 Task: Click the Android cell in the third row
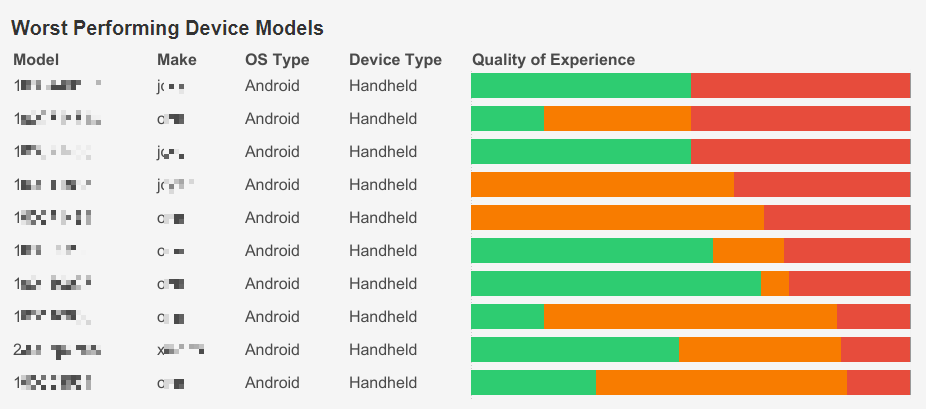click(x=272, y=152)
